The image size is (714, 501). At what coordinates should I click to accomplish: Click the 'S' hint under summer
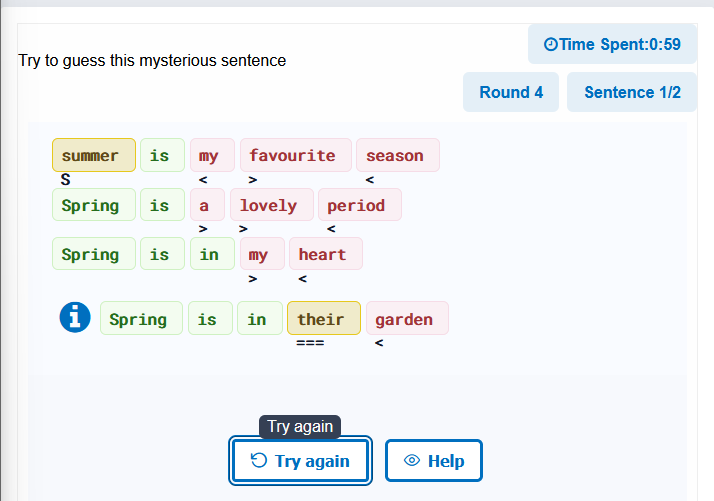coord(66,180)
